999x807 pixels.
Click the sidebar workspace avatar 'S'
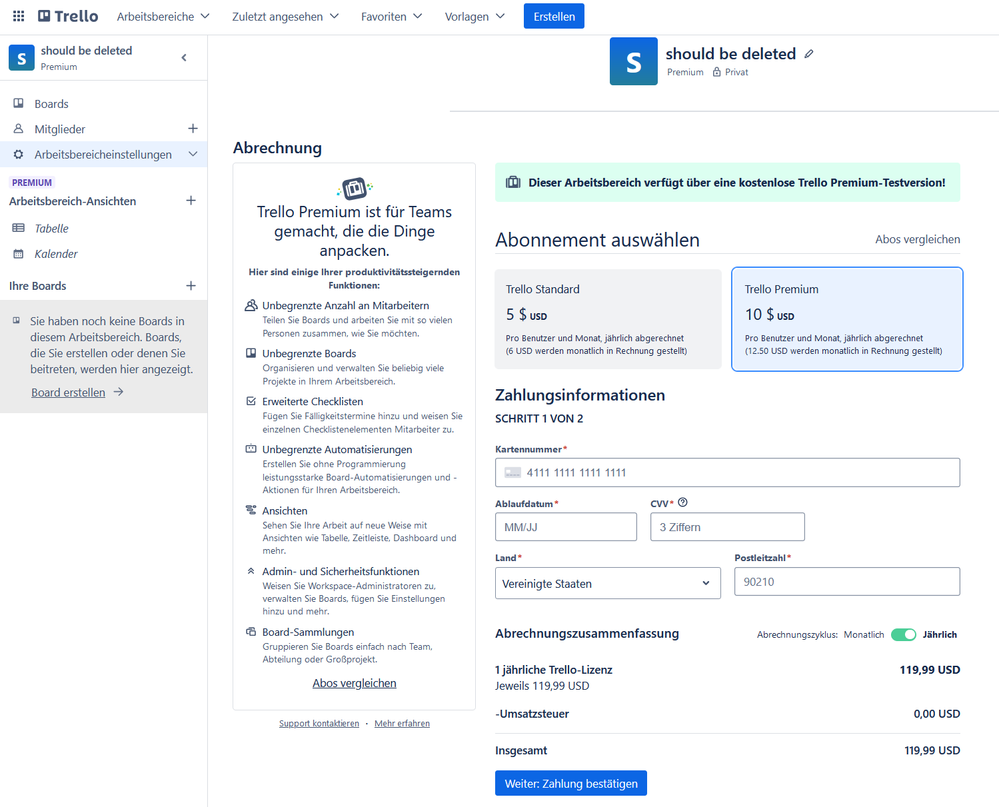pos(22,58)
